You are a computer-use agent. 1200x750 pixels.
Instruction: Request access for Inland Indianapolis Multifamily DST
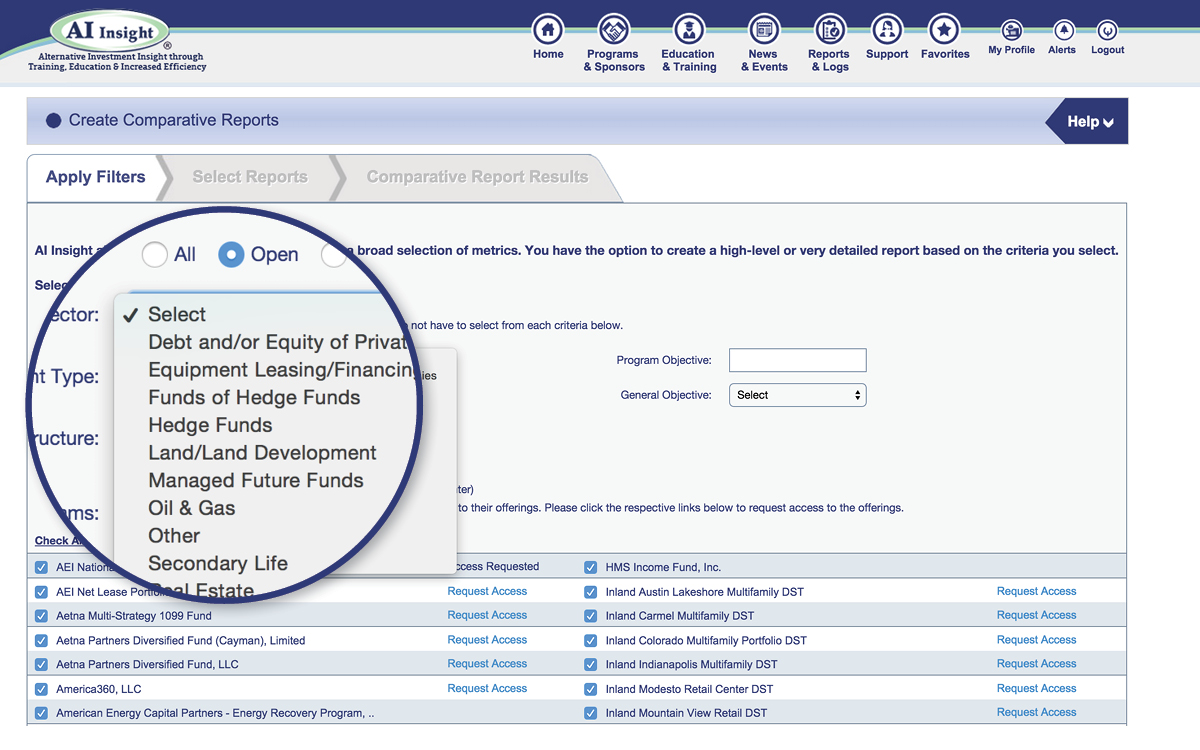pos(1037,664)
